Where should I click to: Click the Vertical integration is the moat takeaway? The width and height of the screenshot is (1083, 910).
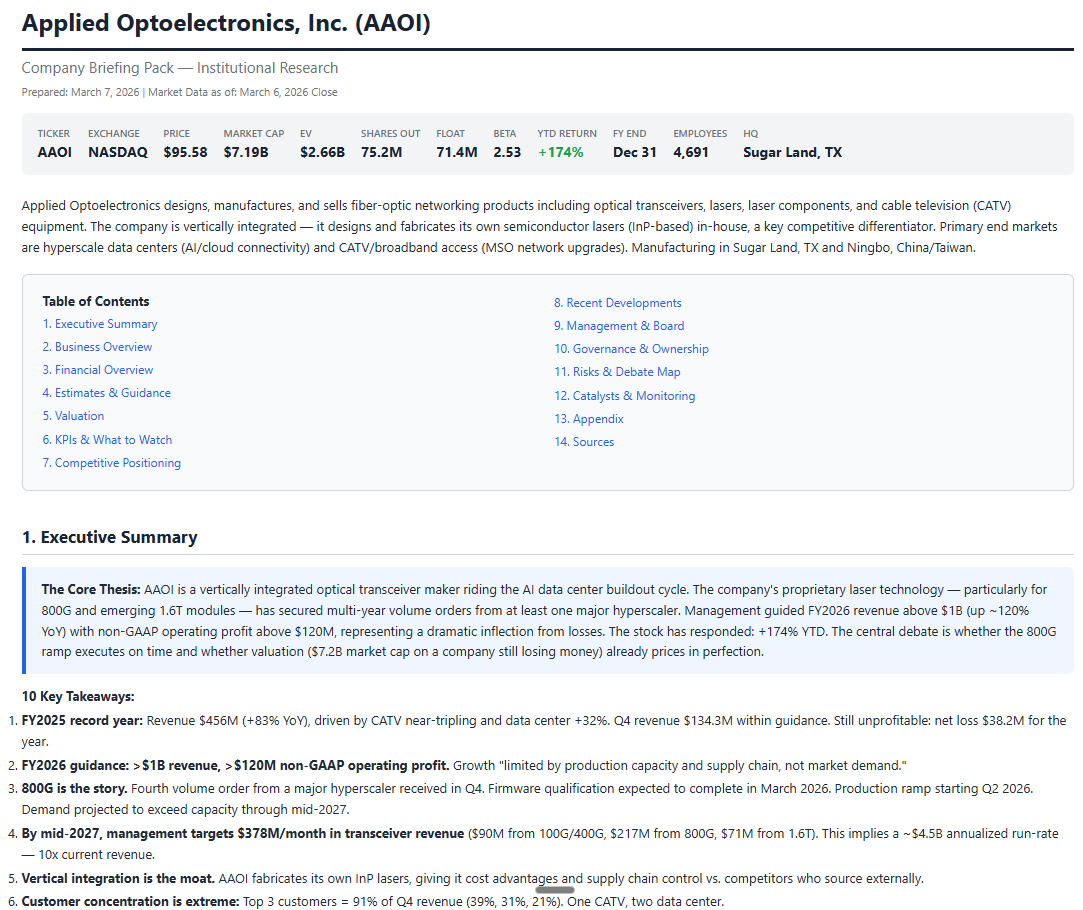pos(118,879)
